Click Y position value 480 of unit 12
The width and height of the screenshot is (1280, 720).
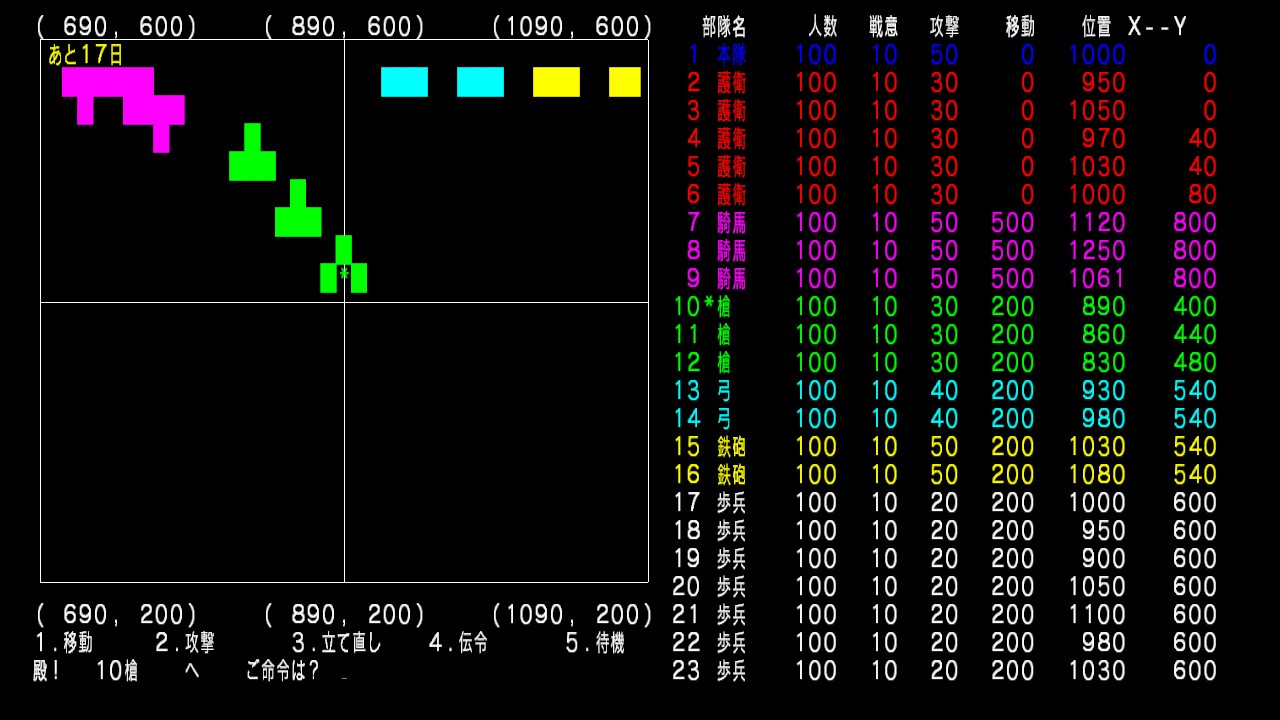tap(1195, 363)
